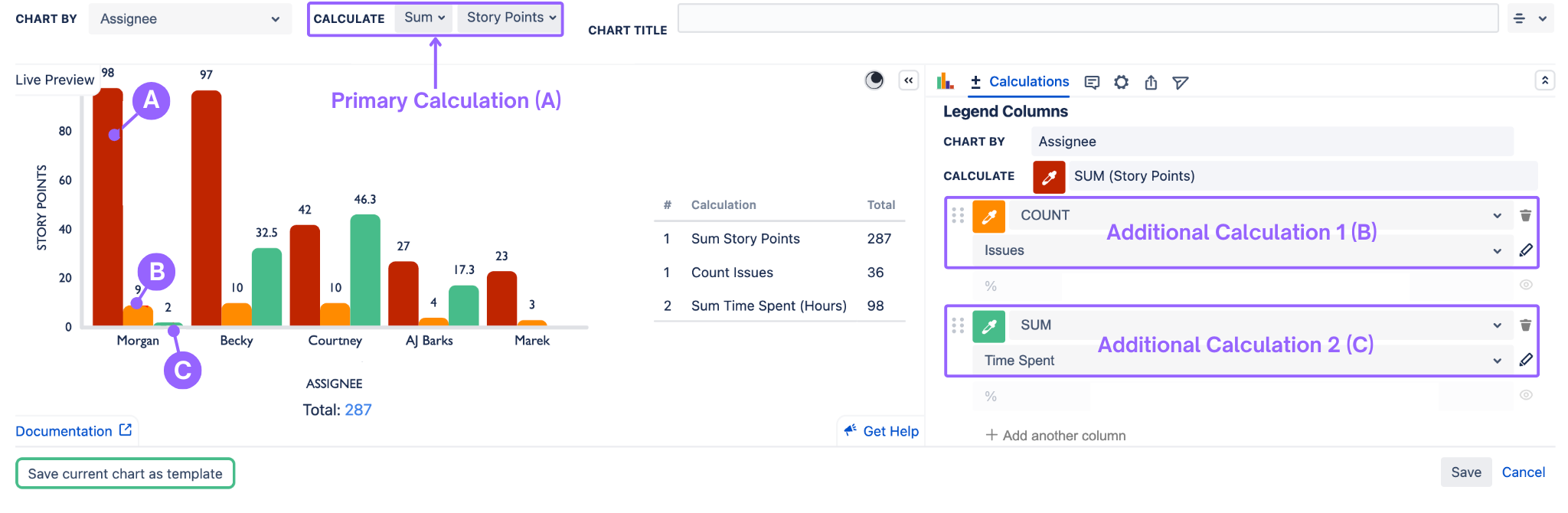Pick color for orange COUNT swatch
The image size is (1568, 513).
[x=988, y=216]
